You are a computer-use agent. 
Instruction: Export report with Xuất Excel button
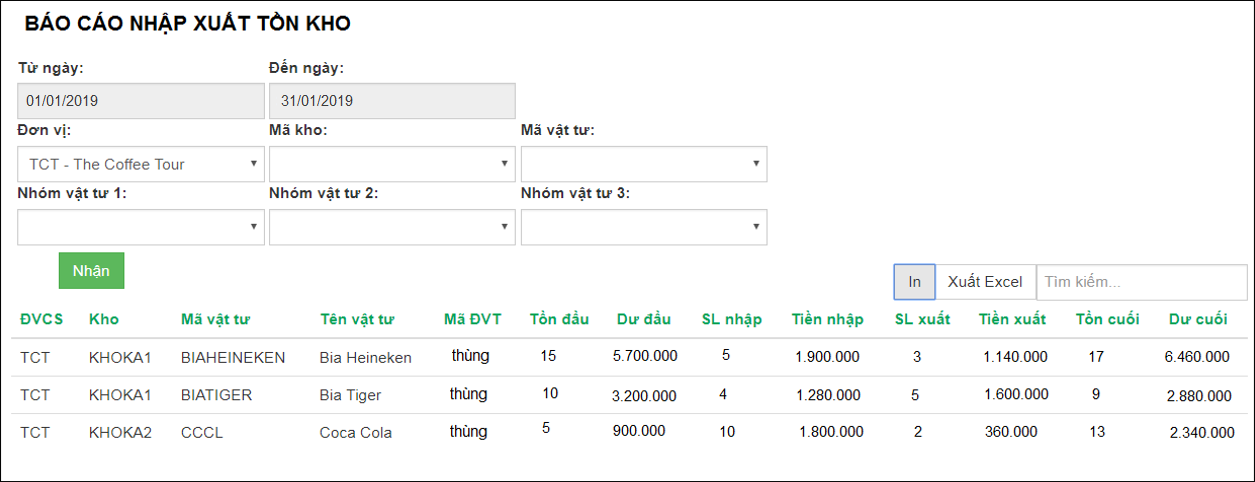(x=985, y=282)
